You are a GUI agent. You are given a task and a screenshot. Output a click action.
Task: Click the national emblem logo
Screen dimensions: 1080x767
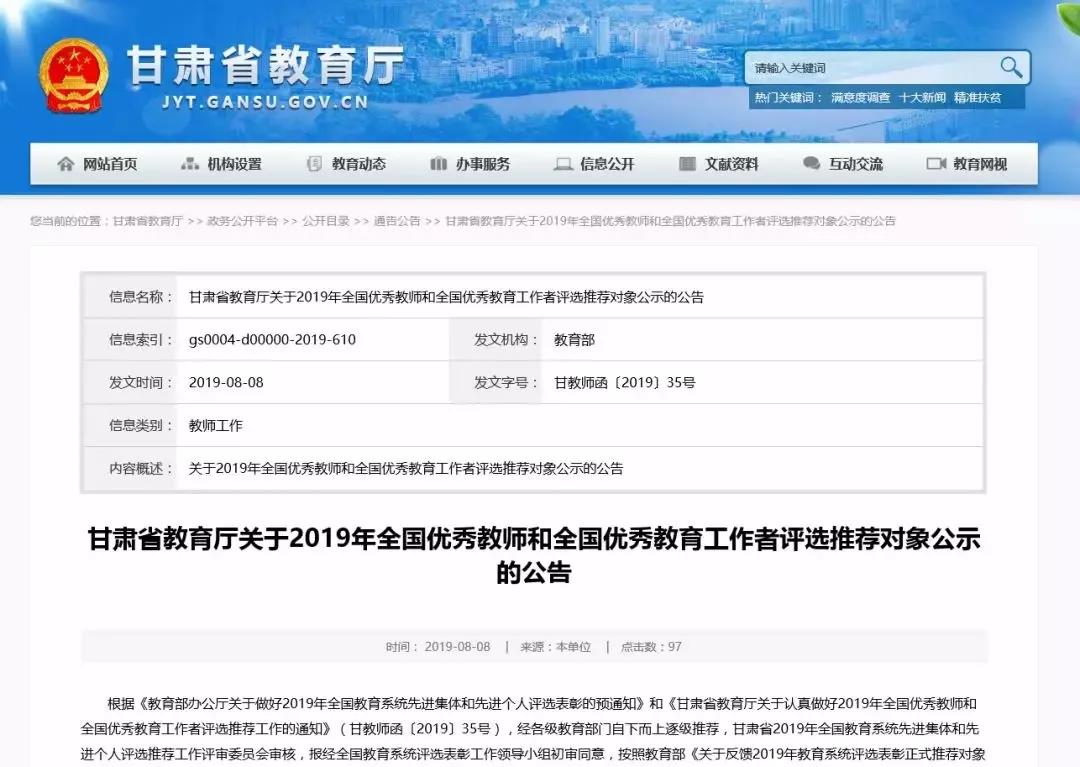click(74, 76)
